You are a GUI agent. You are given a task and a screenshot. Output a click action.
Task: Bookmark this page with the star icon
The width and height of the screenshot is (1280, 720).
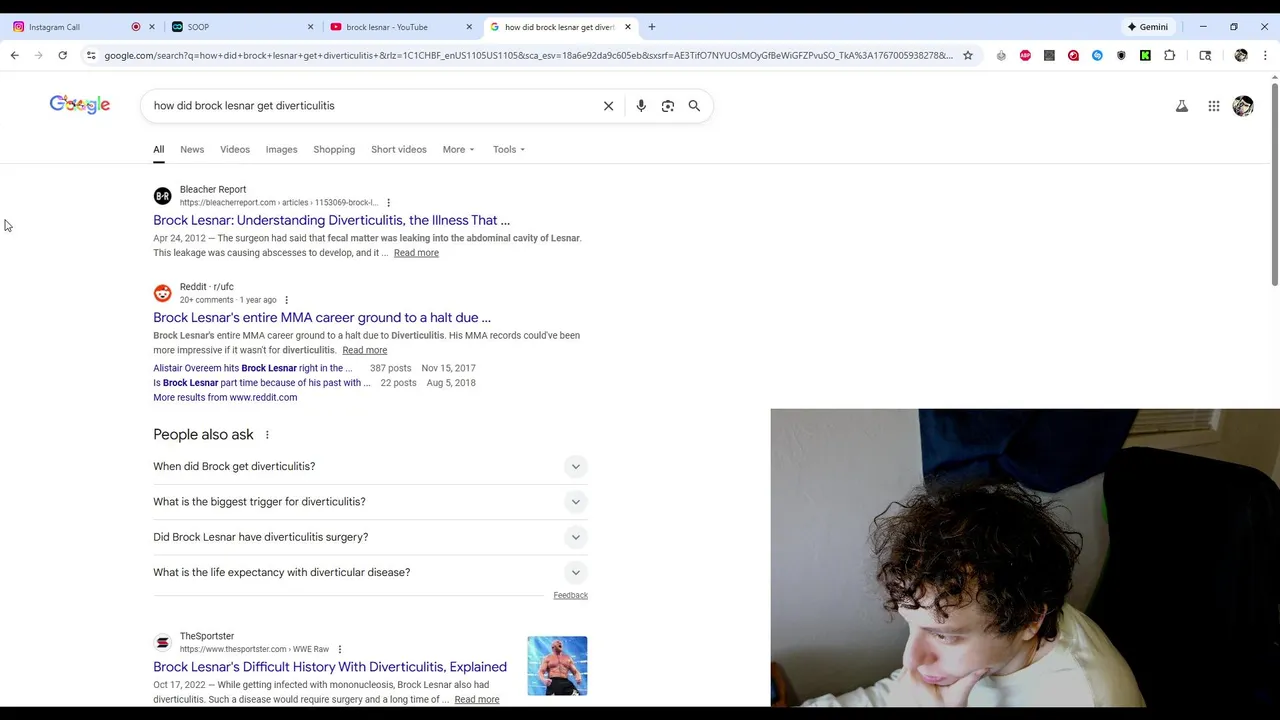pyautogui.click(x=968, y=55)
